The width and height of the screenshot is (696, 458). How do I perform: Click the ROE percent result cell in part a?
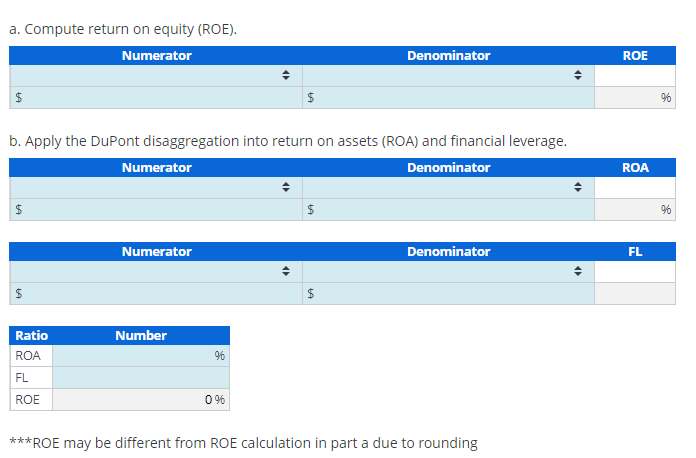(635, 98)
